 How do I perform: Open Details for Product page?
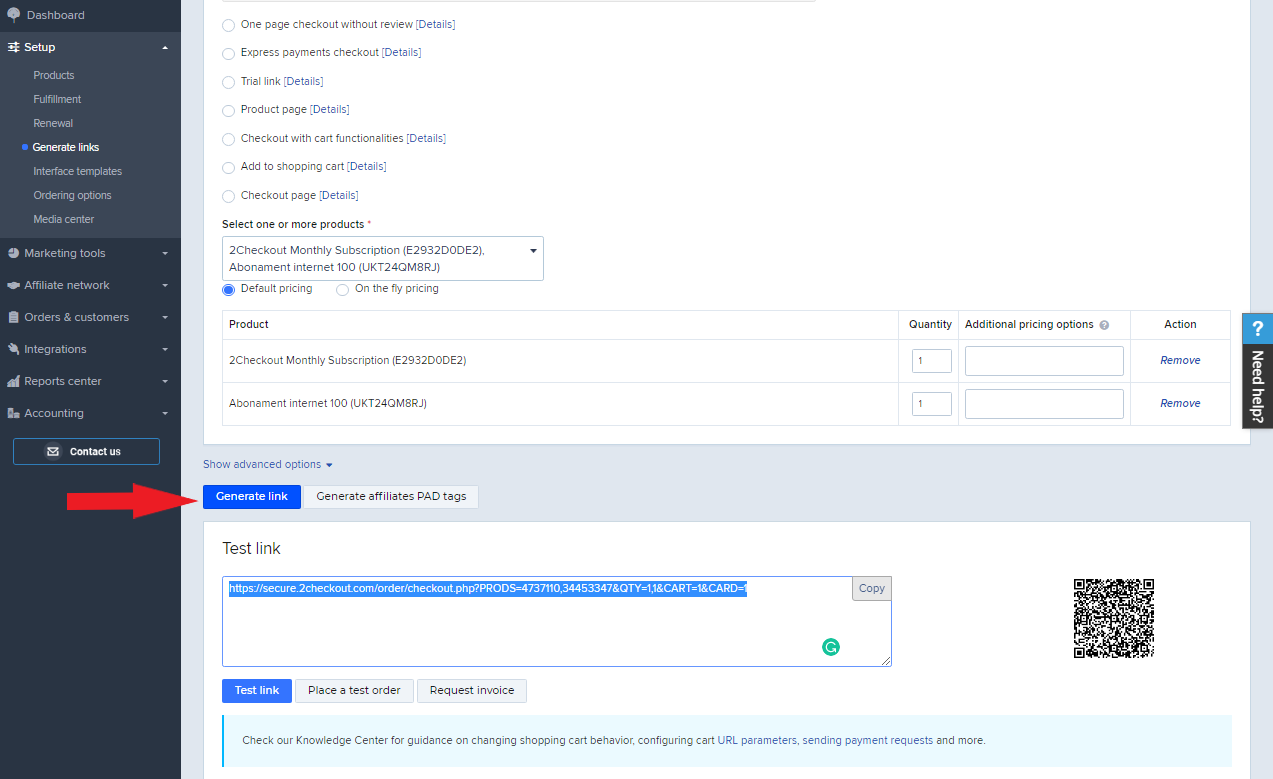pos(330,109)
